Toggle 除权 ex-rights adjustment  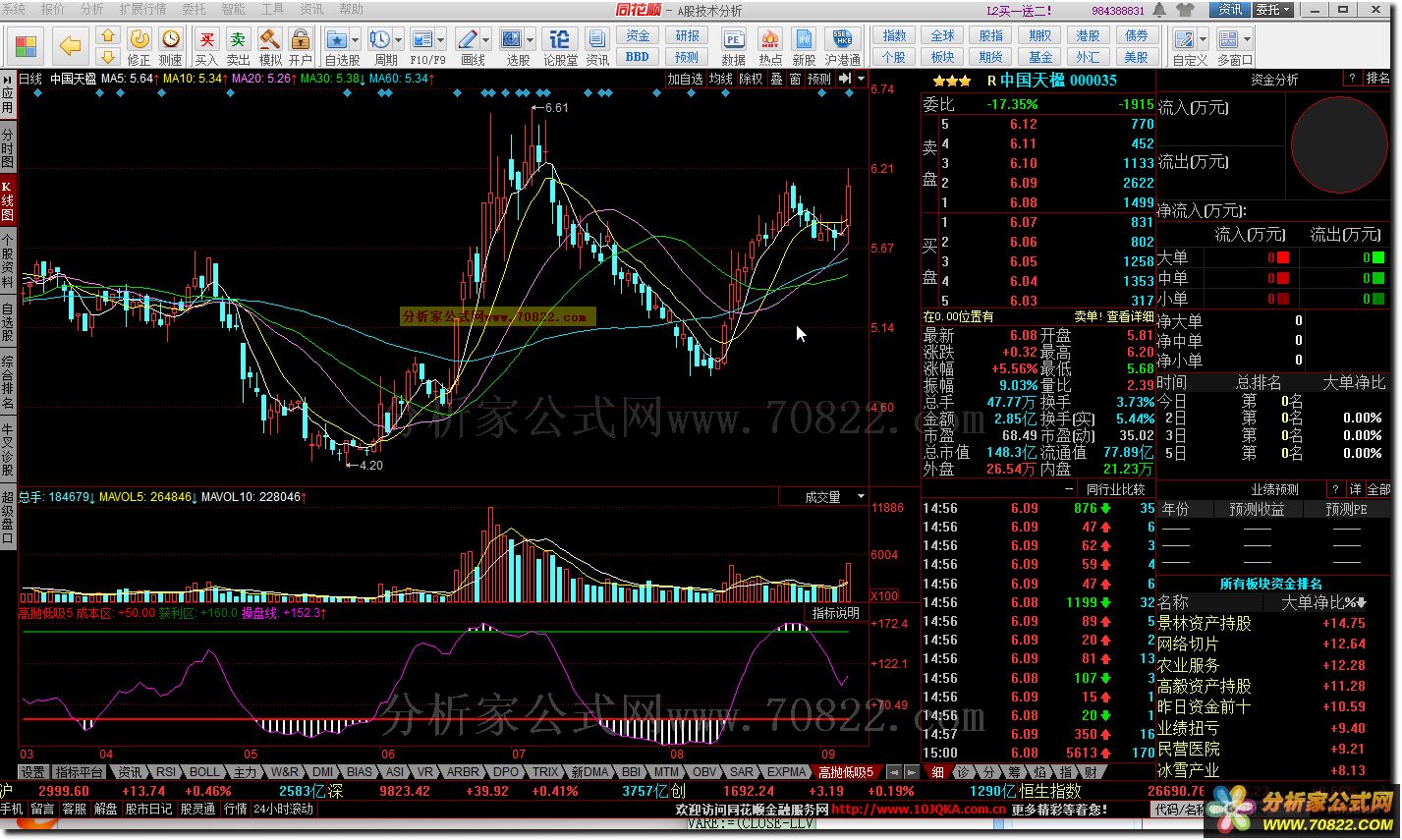click(751, 79)
